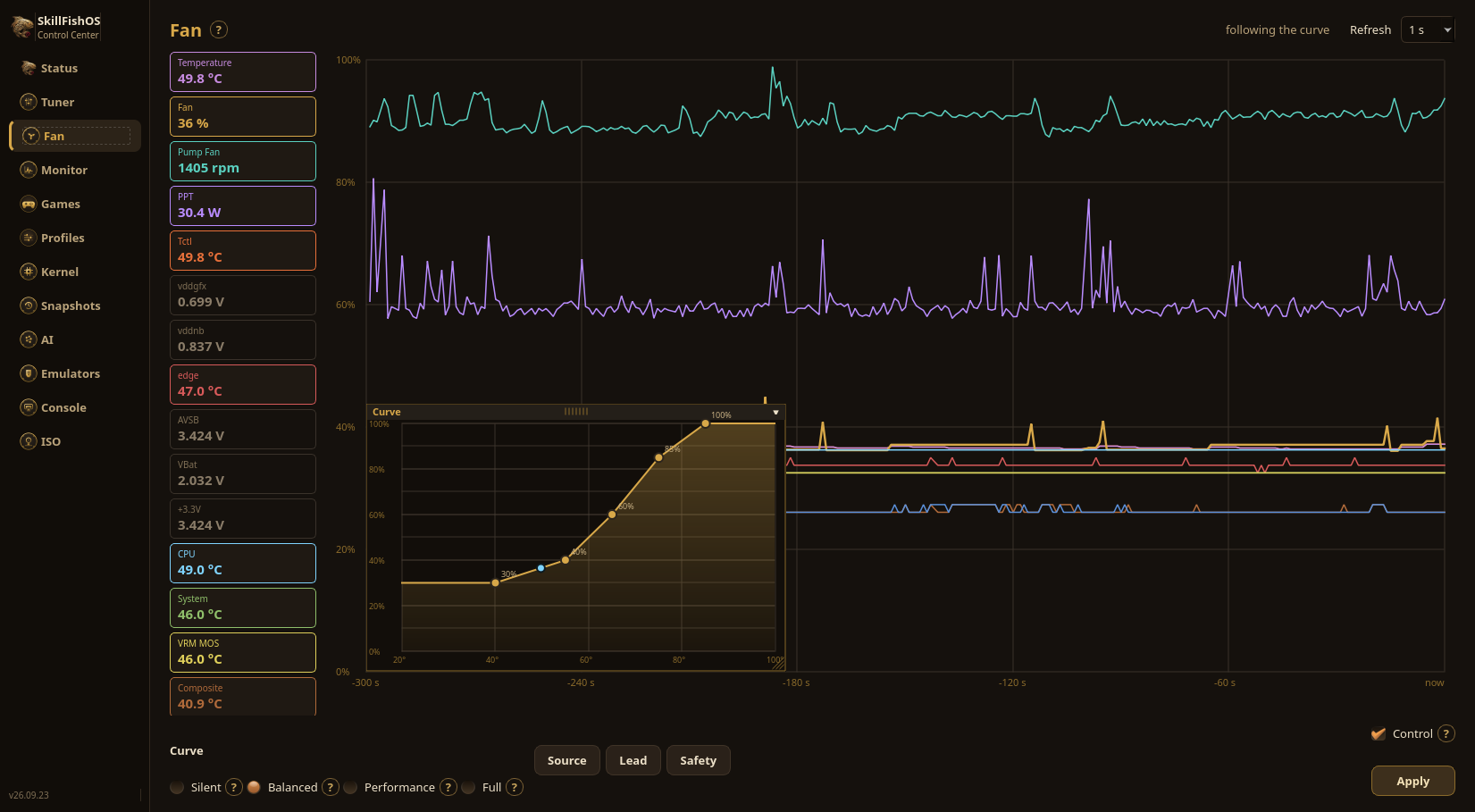Select the 100% curve control point
This screenshot has width=1475, height=812.
click(x=705, y=423)
